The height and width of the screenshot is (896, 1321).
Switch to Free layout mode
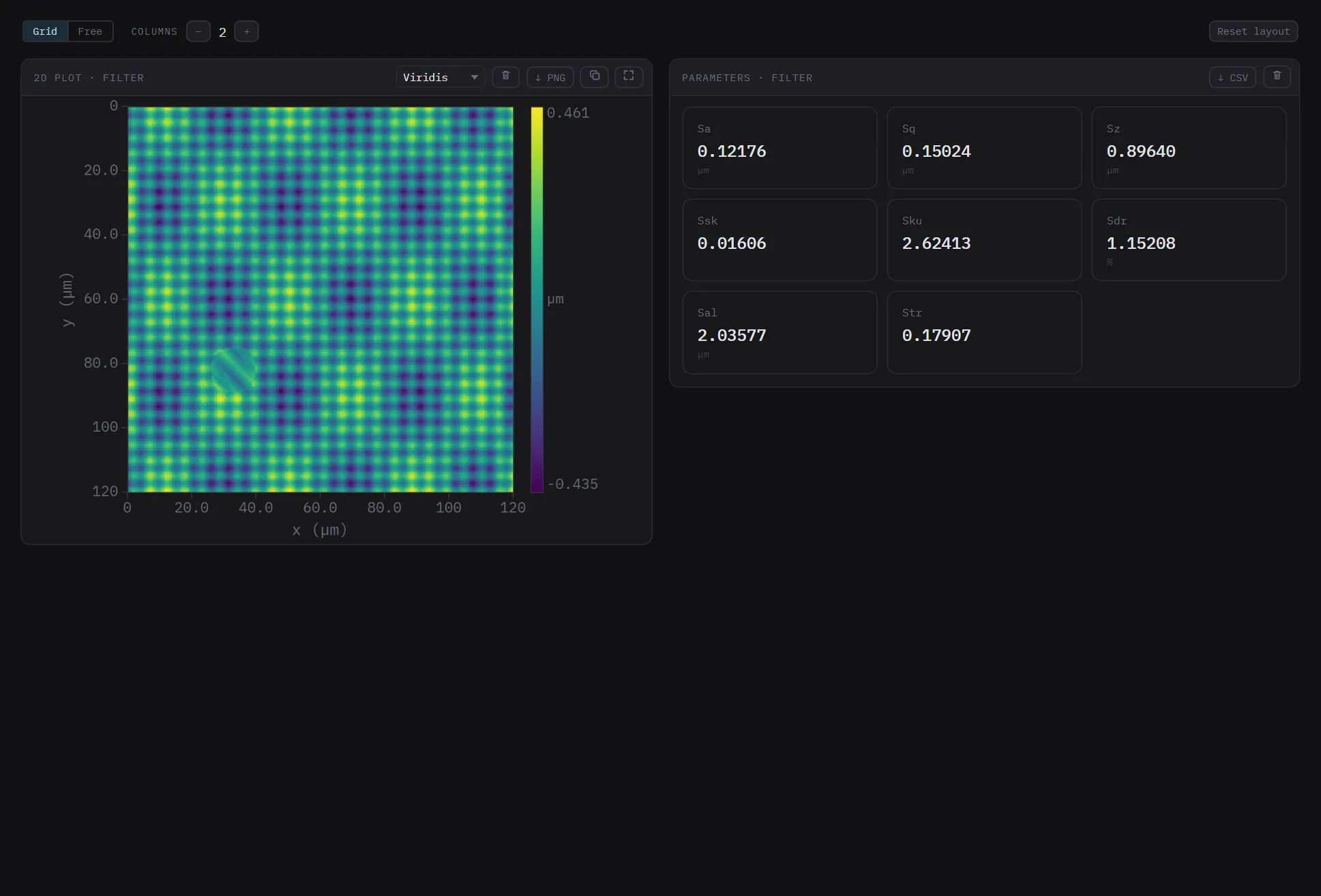(x=90, y=31)
